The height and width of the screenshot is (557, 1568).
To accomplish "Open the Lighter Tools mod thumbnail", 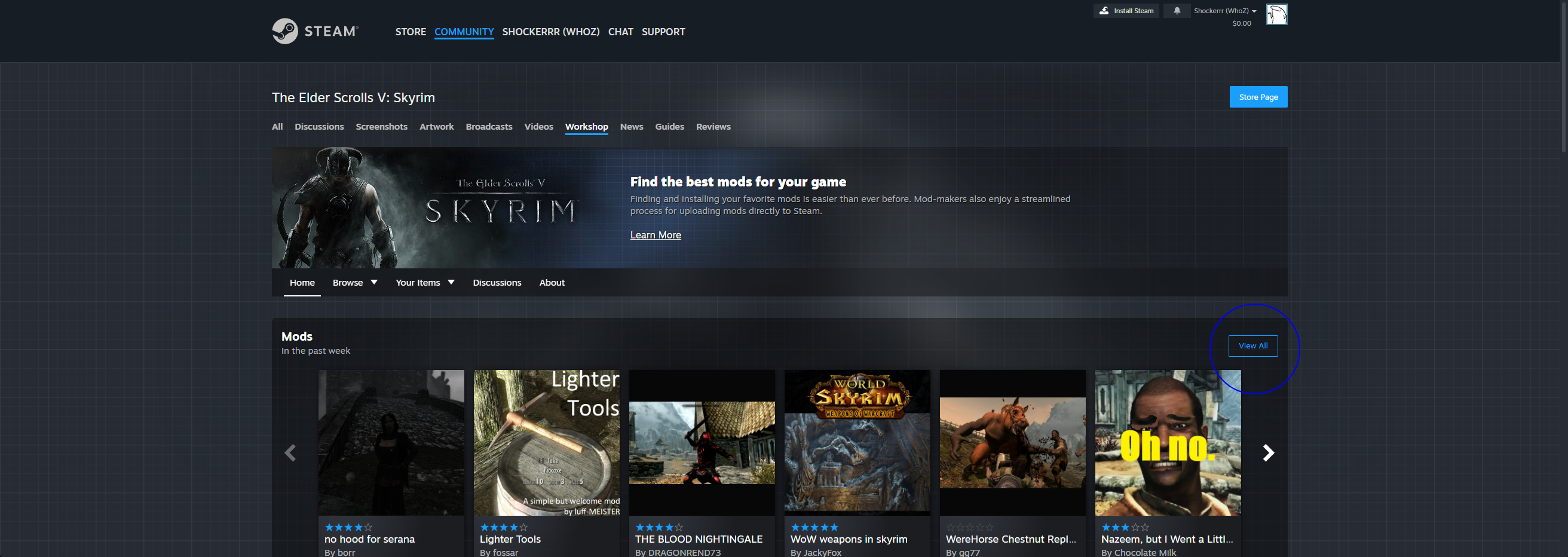I will click(x=547, y=443).
